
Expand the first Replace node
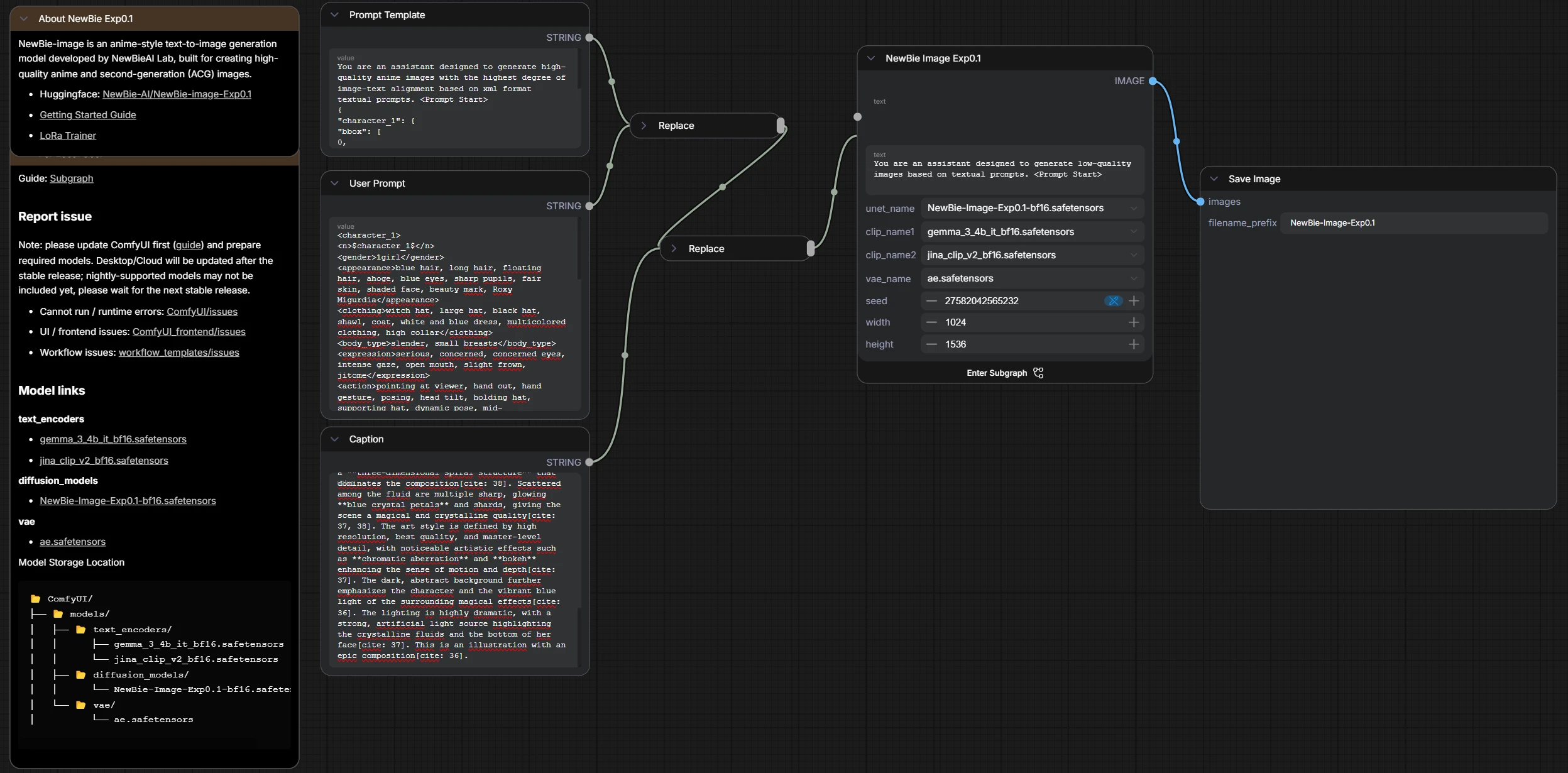tap(644, 126)
